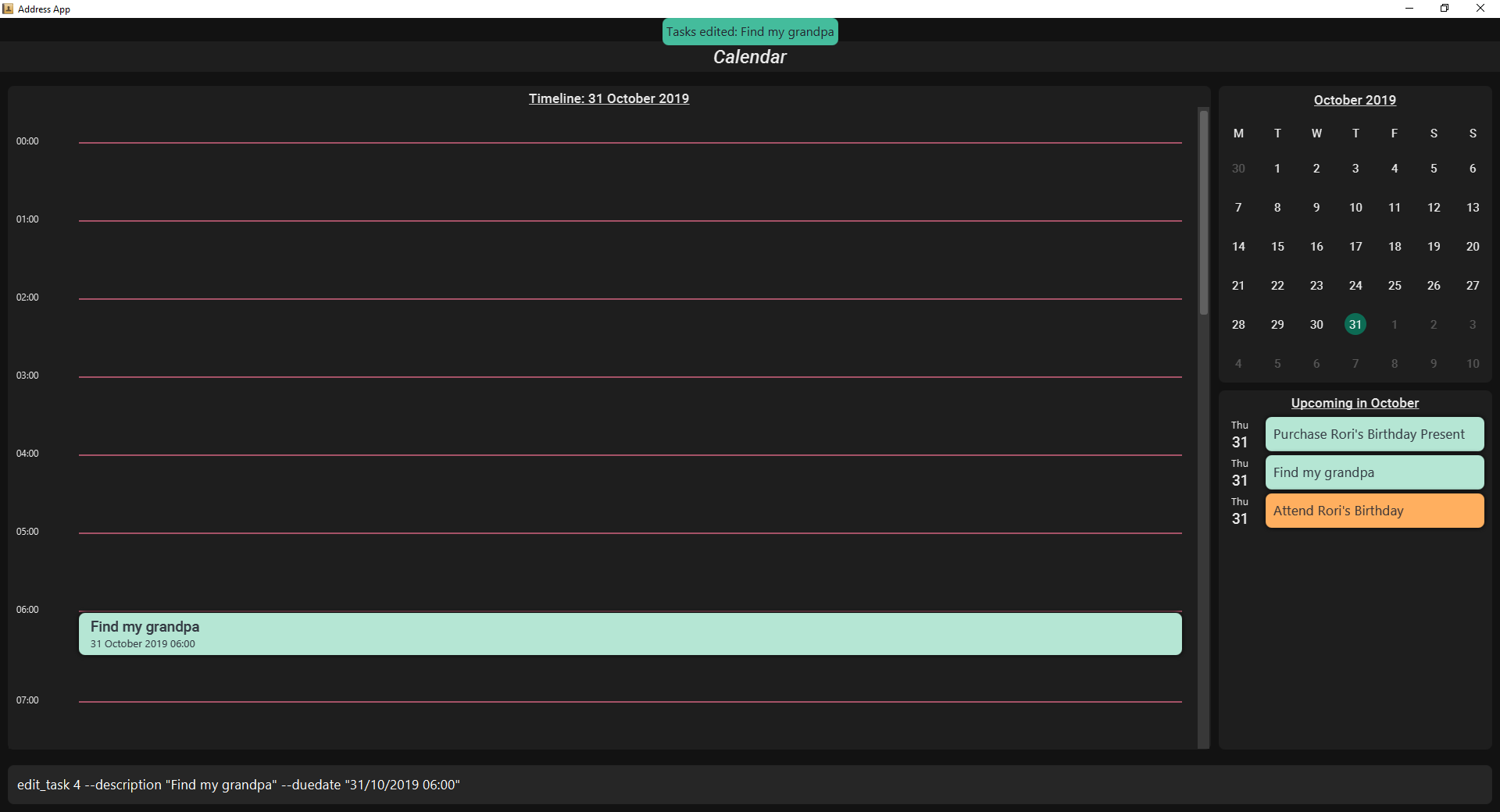The height and width of the screenshot is (812, 1500).
Task: Open 'Find my grandpa' in Upcoming list
Action: point(1374,472)
